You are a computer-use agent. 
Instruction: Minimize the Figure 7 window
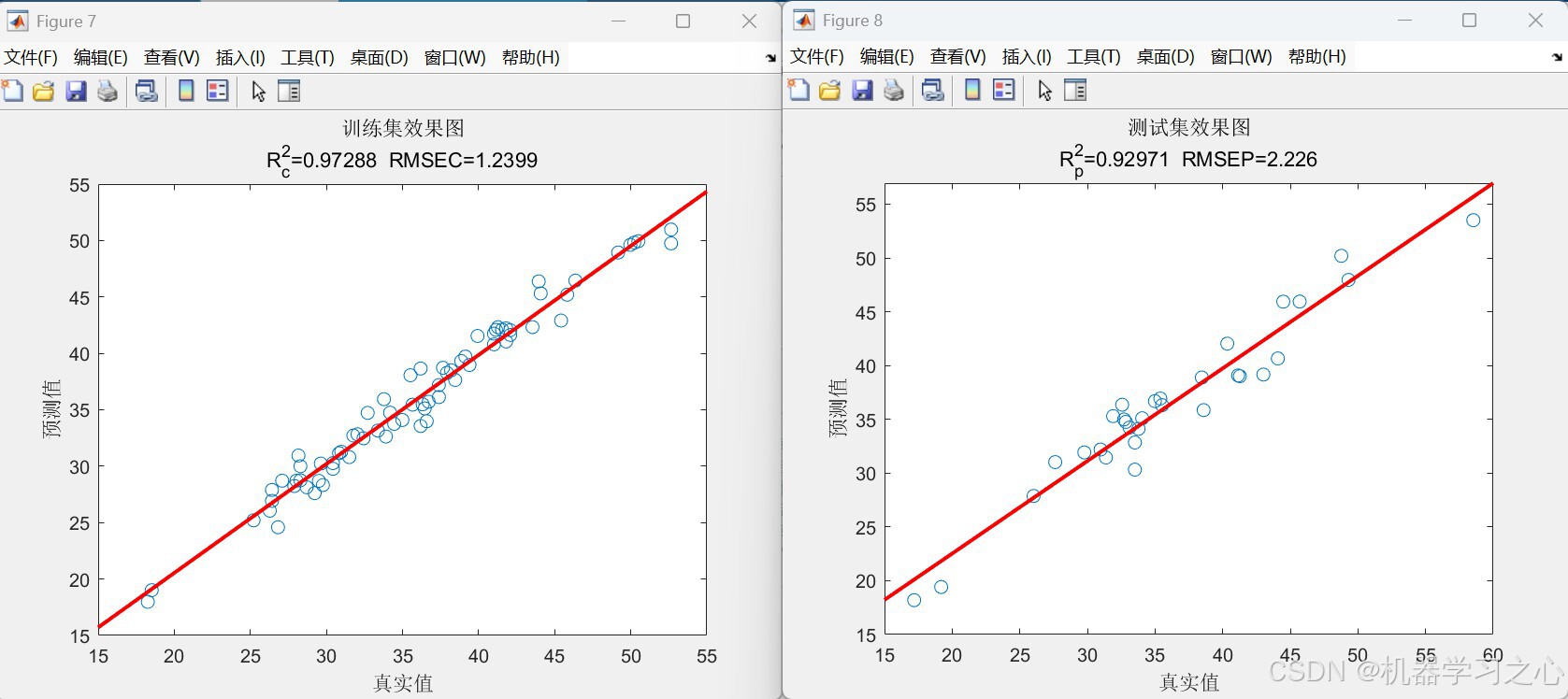click(618, 21)
